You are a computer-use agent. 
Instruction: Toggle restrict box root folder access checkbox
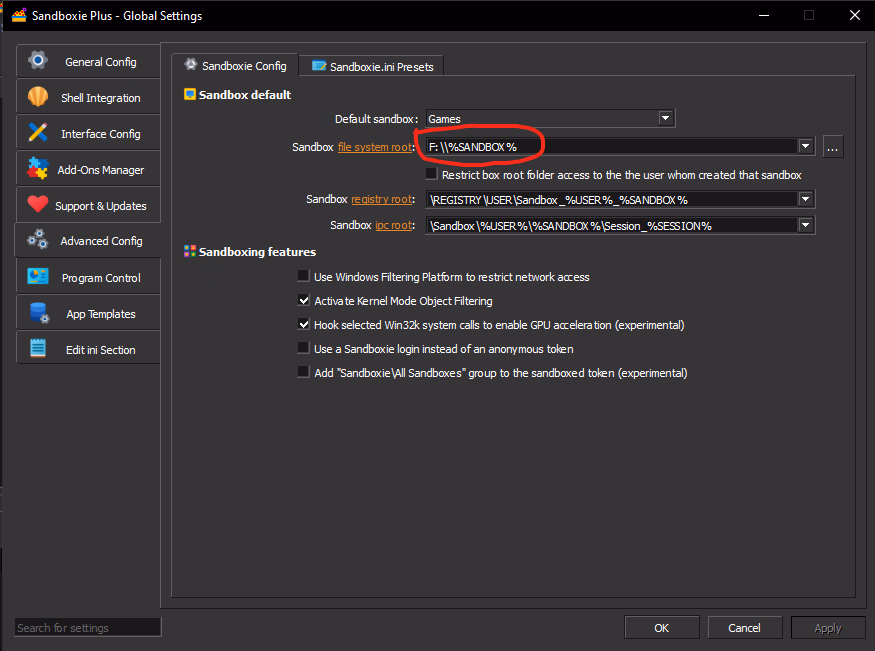click(x=431, y=174)
